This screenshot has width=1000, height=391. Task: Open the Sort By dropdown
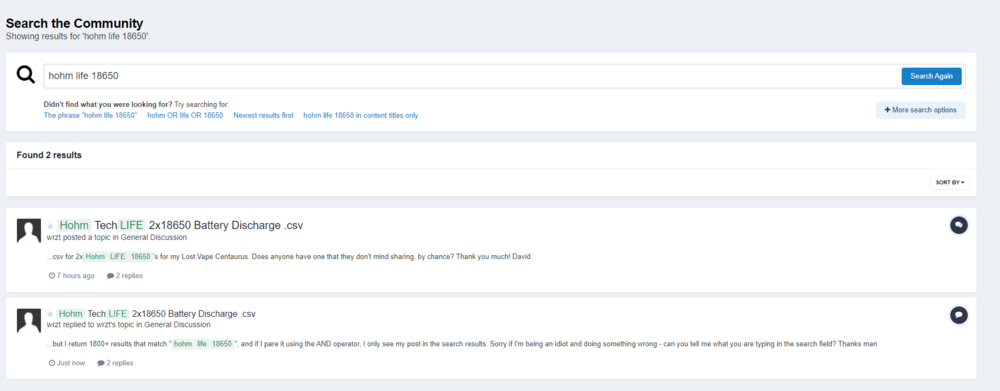point(950,182)
